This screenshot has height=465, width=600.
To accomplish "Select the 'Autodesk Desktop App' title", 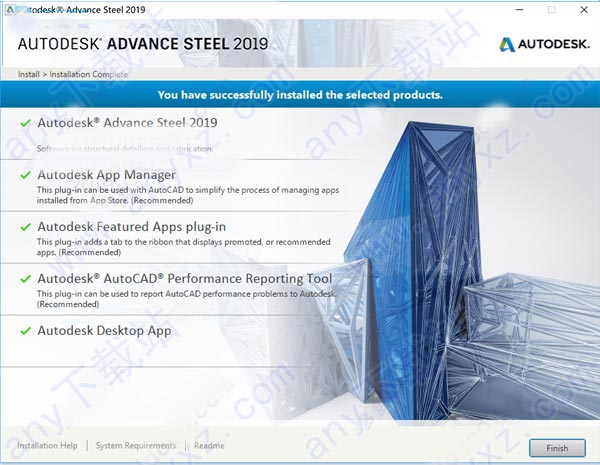I will click(x=104, y=331).
